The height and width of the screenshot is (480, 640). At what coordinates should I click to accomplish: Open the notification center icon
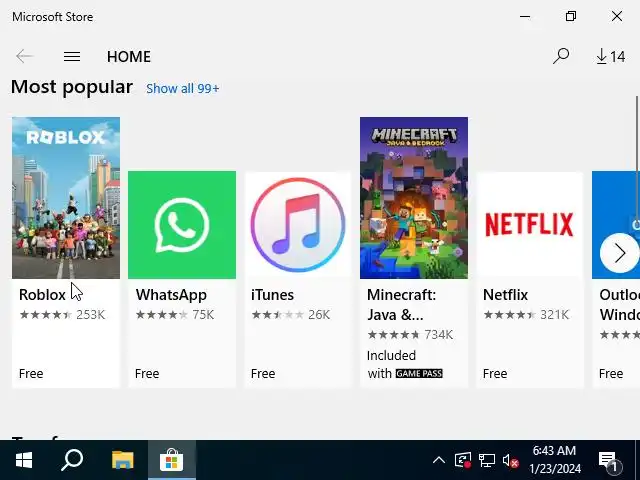point(610,461)
